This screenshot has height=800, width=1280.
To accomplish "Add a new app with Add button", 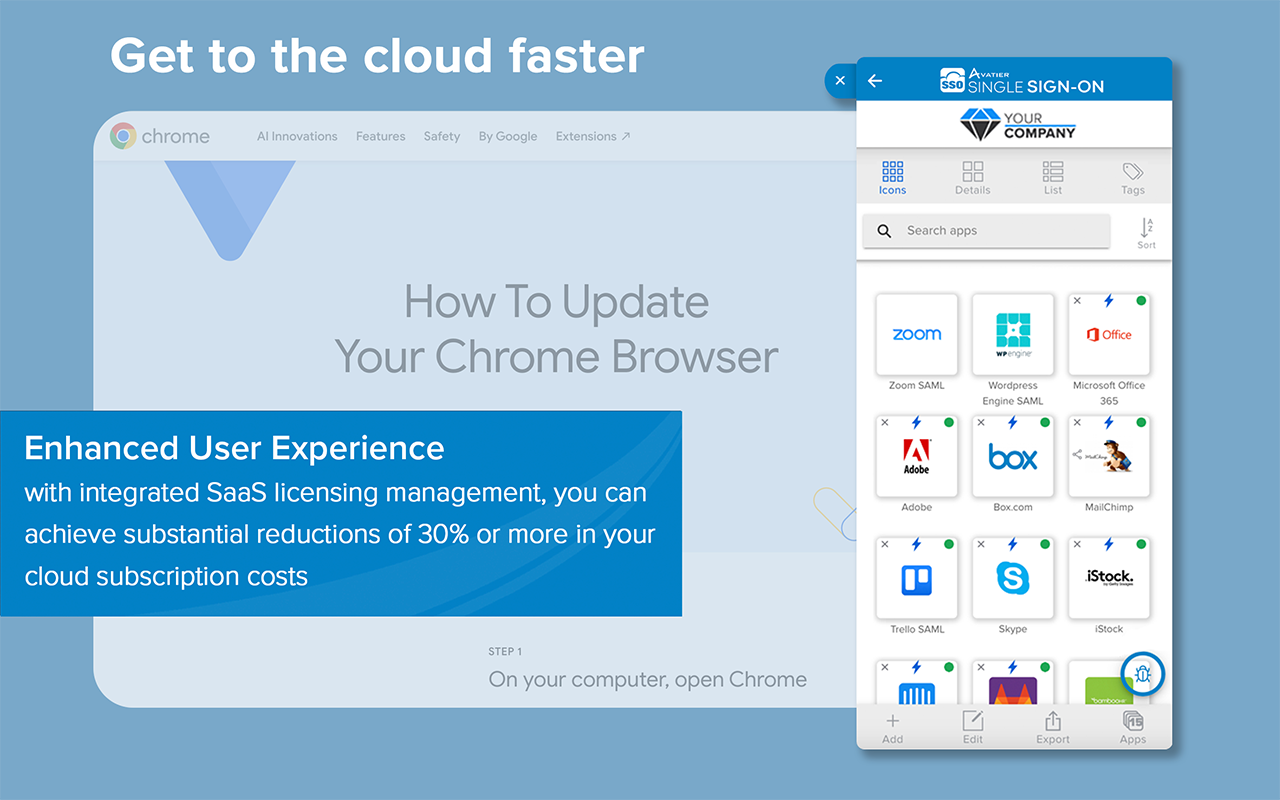I will click(892, 727).
